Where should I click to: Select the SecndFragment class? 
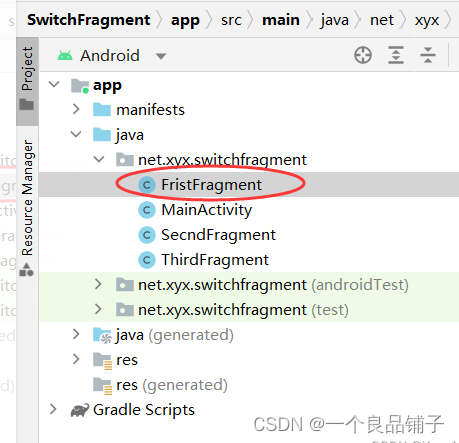tap(218, 235)
